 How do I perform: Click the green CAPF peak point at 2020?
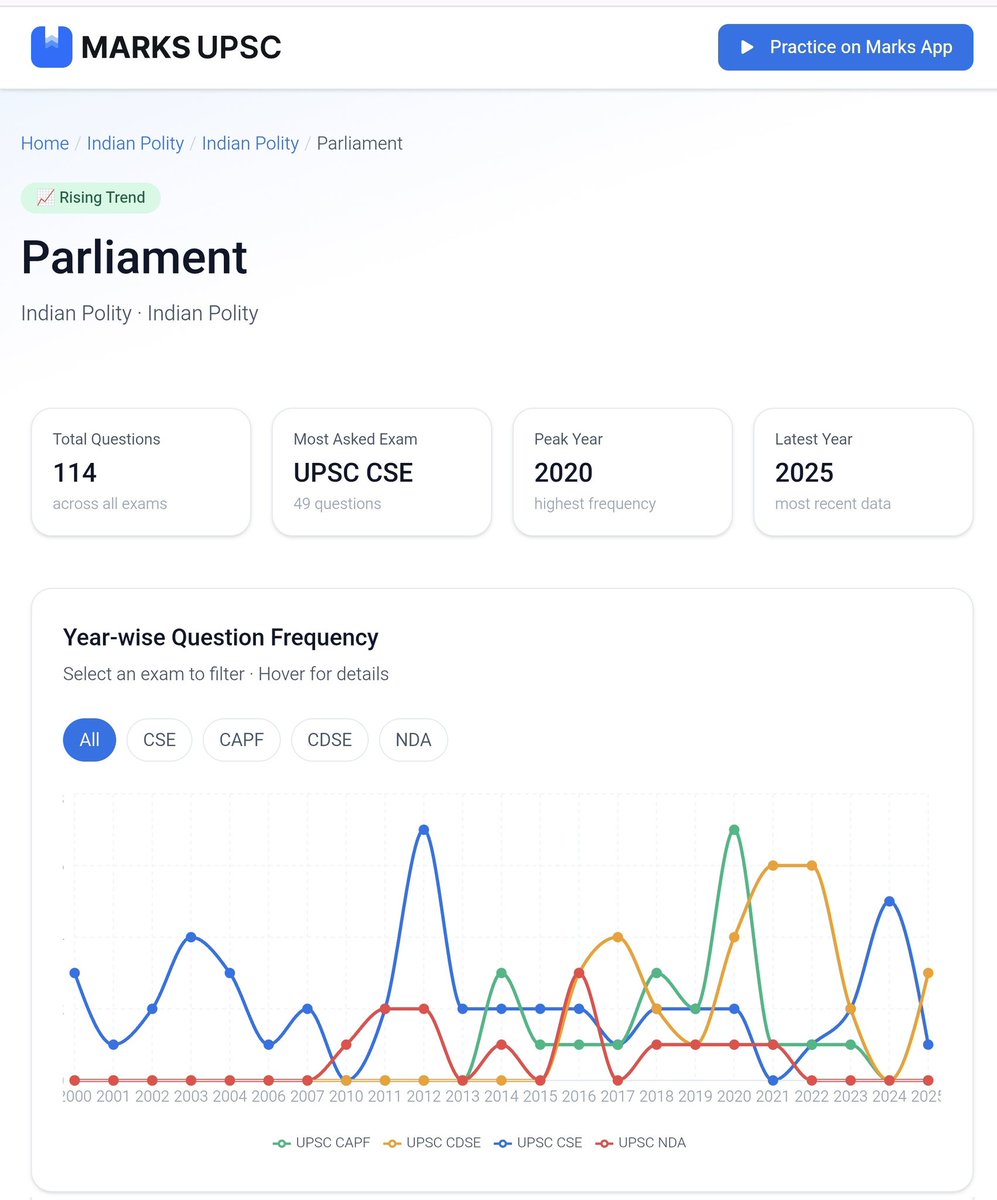734,830
